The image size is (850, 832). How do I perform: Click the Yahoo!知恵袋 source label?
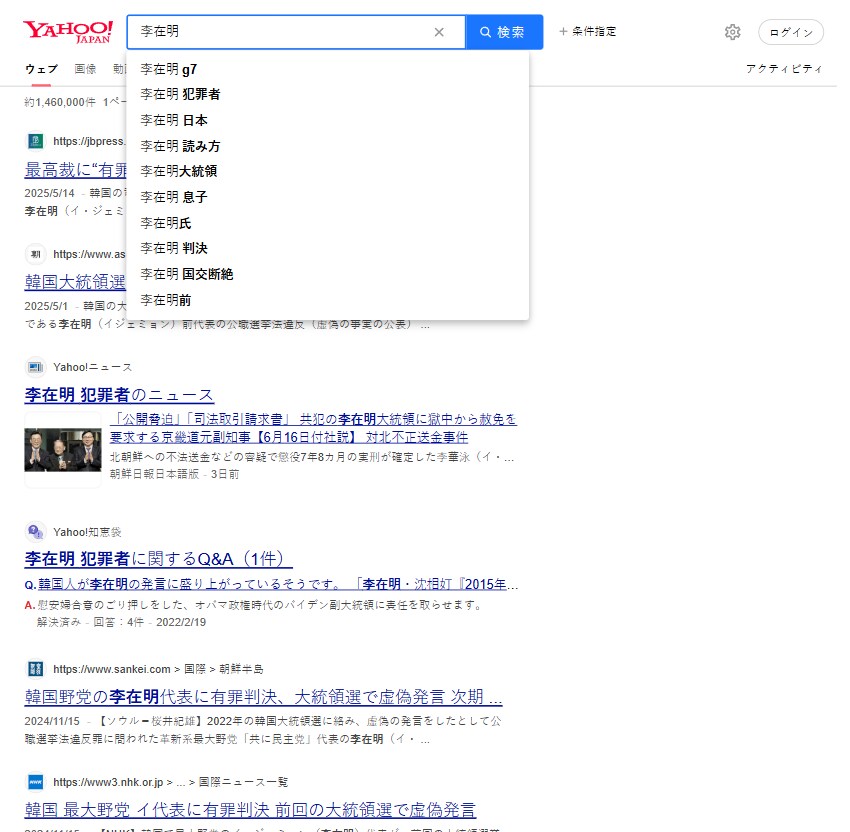click(87, 532)
